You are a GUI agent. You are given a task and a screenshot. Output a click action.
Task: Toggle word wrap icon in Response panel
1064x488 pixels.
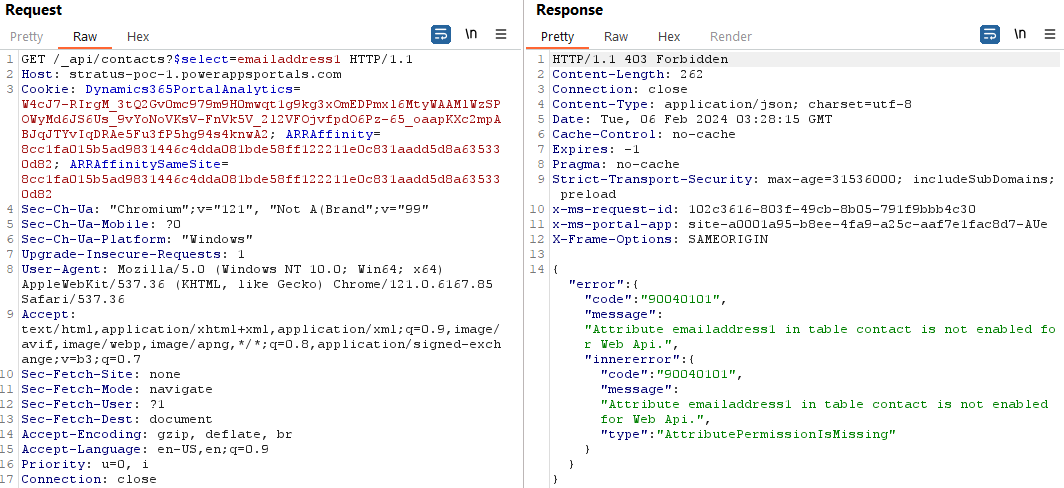(x=990, y=35)
